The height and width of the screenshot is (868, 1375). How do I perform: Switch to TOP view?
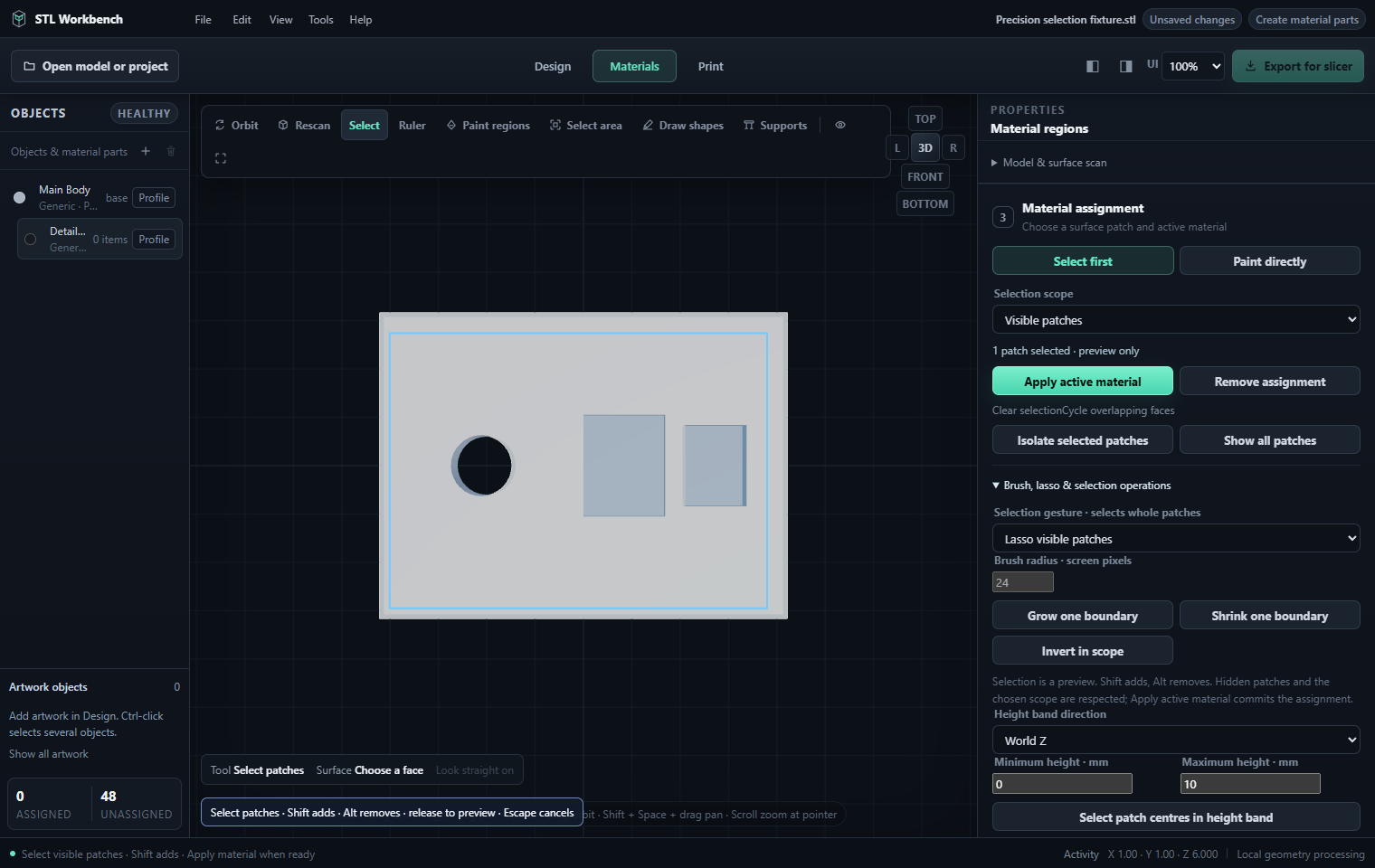[925, 118]
